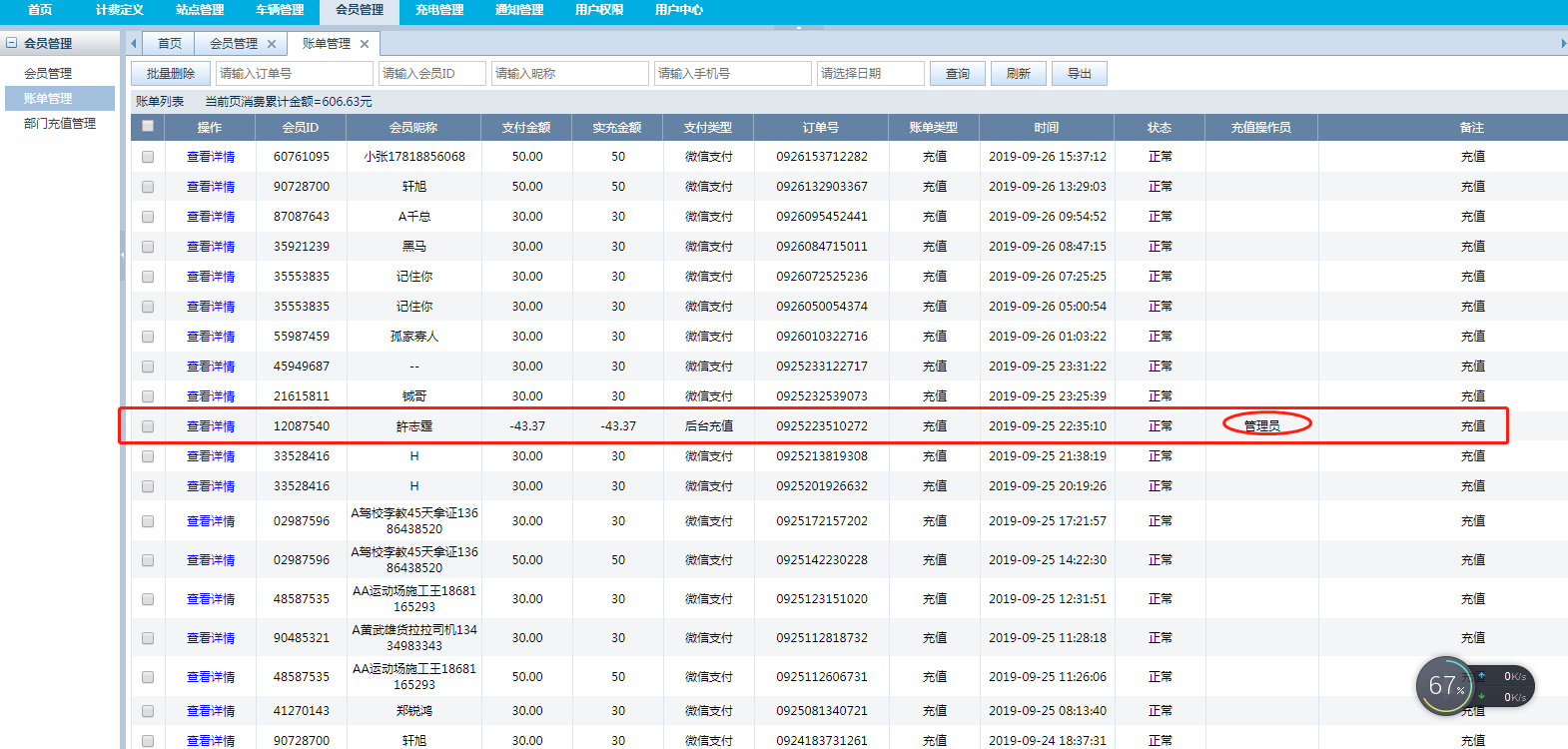Sort by 时间 column header
The height and width of the screenshot is (749, 1568).
pyautogui.click(x=1047, y=127)
